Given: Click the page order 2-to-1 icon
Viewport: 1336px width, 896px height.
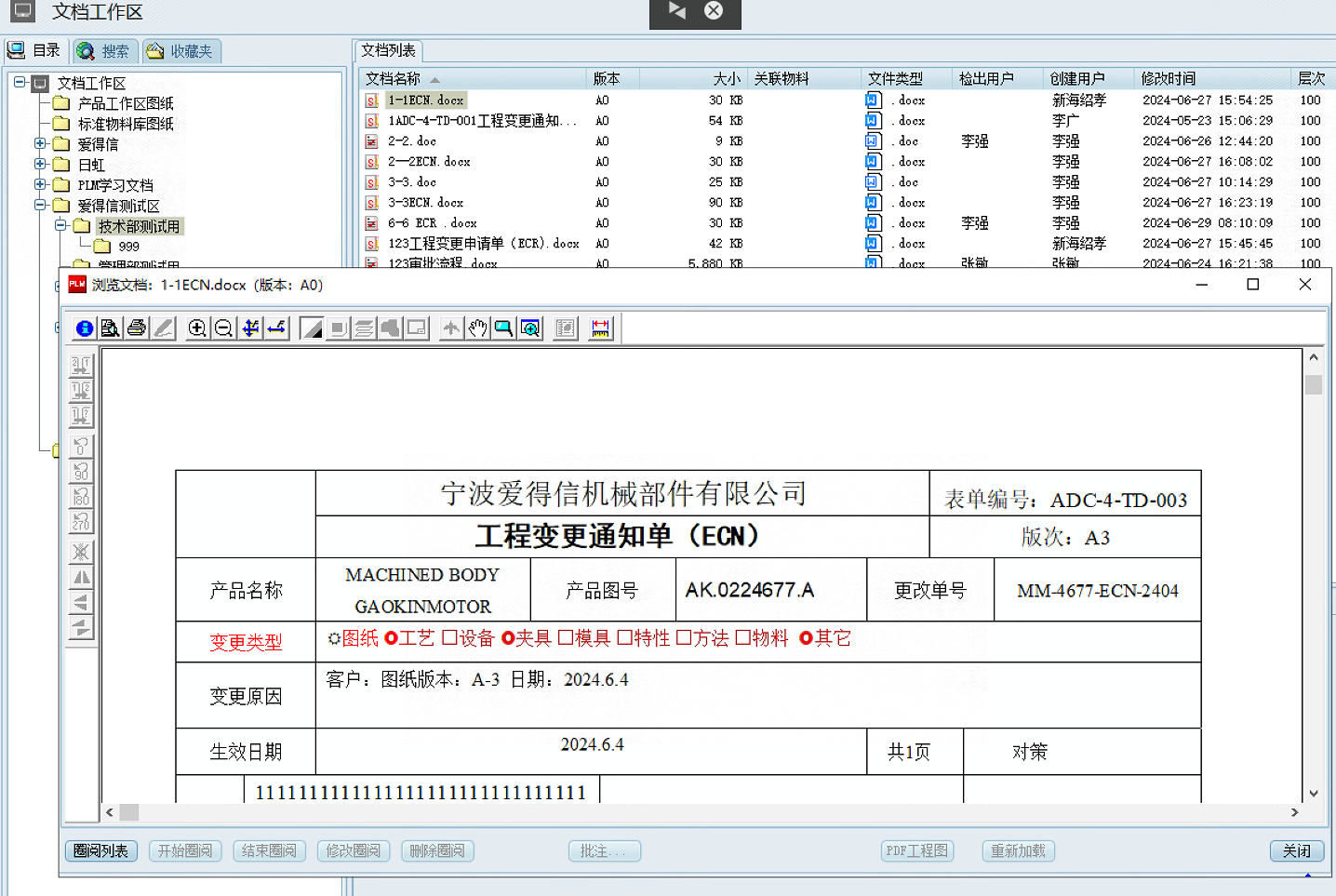Looking at the screenshot, I should (x=81, y=366).
